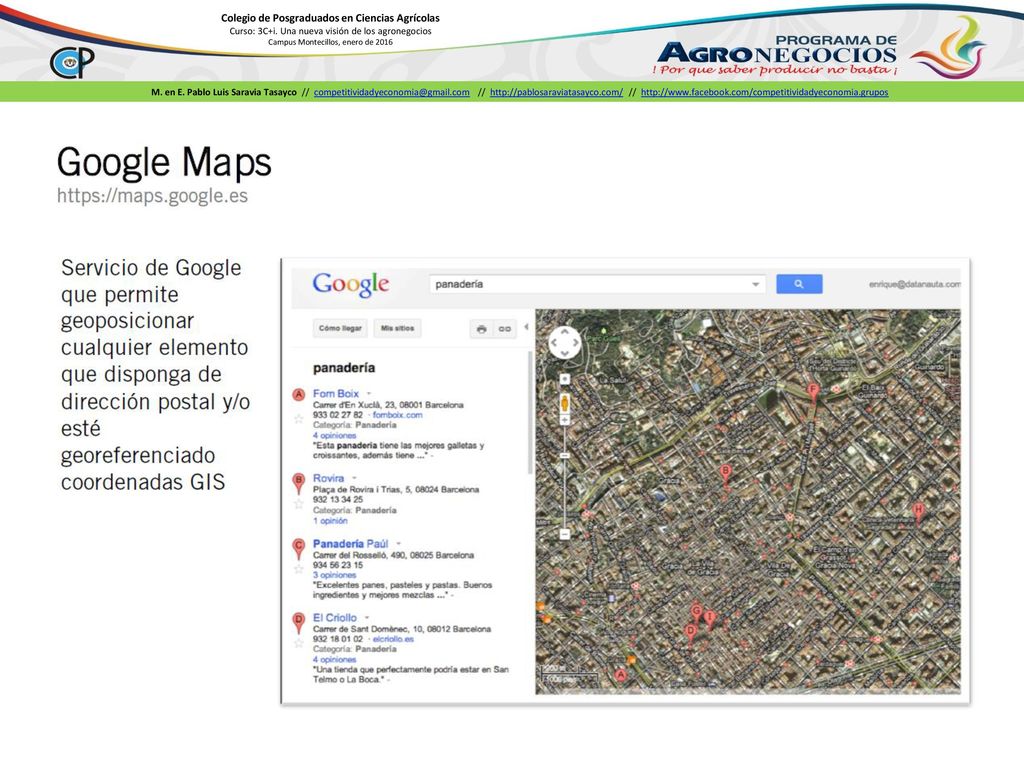Click the Colegio de Posgraduados CP logo
Screen dimensions: 1024x768
pos(72,63)
